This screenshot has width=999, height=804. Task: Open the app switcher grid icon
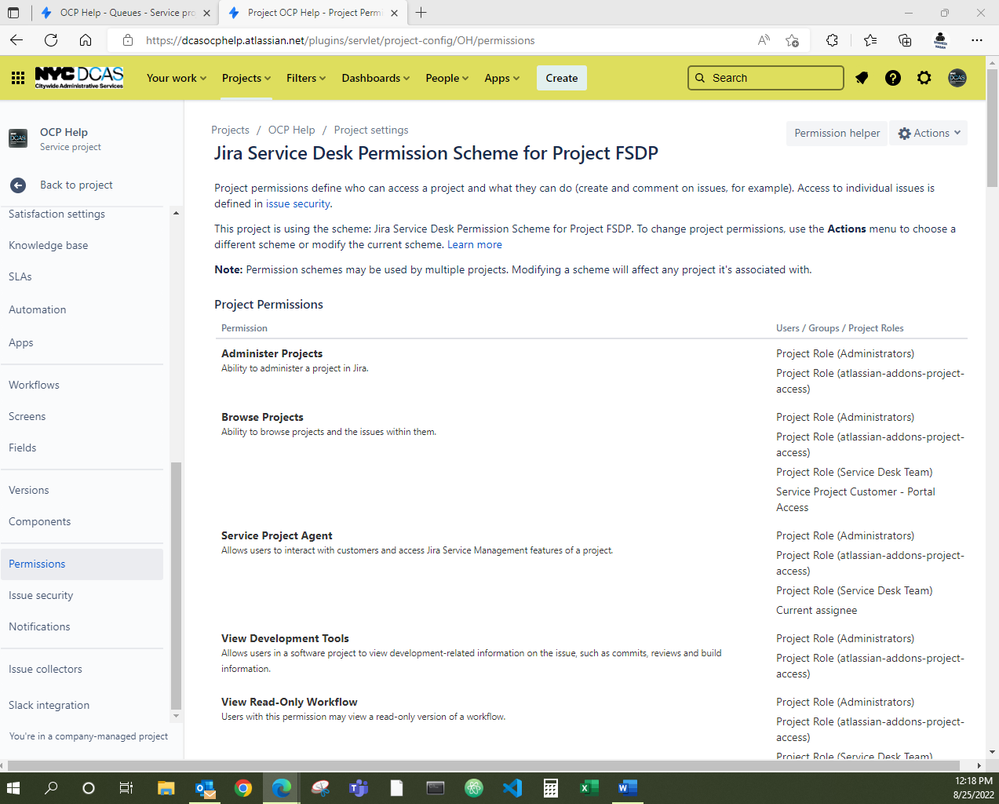18,78
